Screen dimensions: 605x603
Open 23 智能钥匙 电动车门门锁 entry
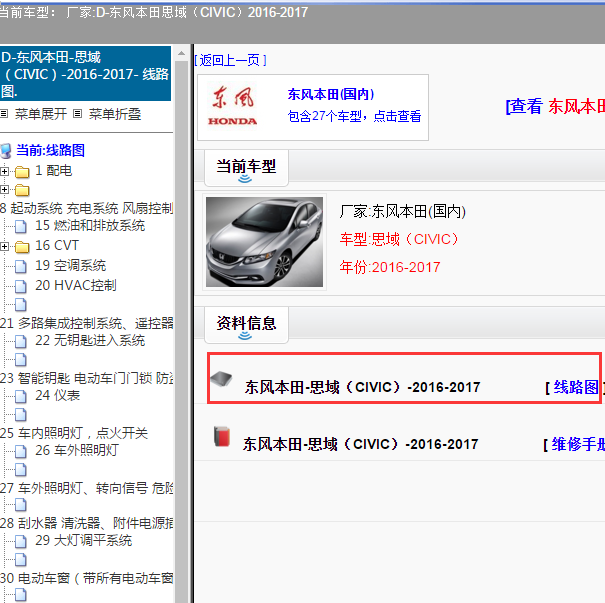86,378
